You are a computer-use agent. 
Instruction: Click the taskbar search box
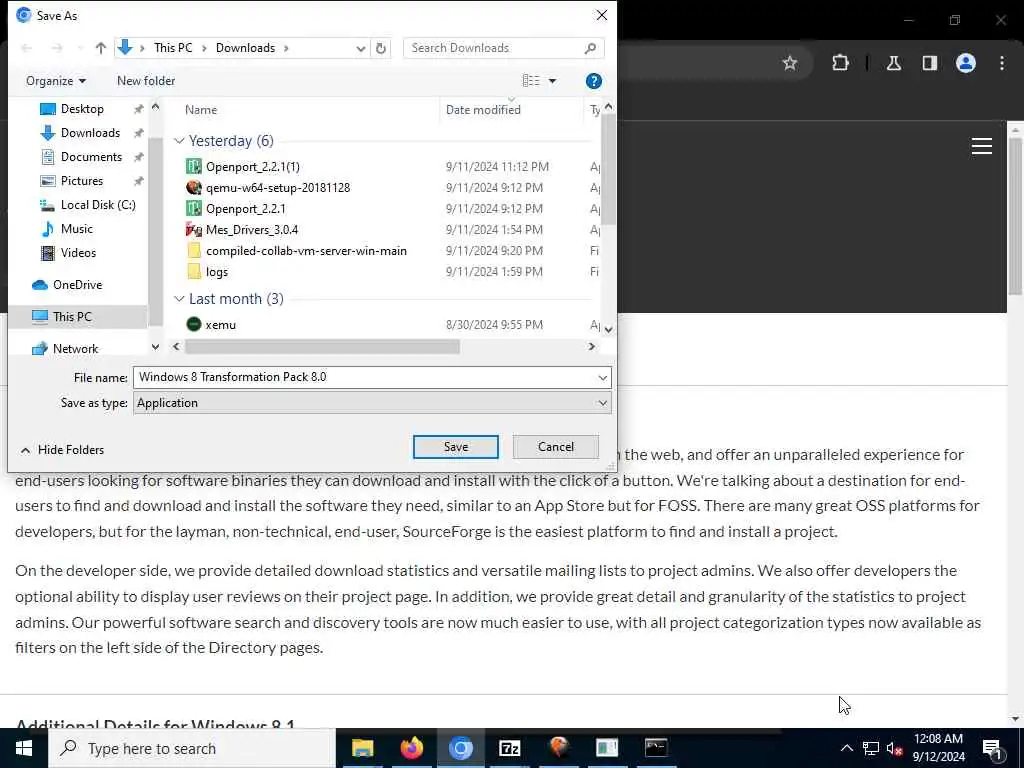tap(192, 748)
